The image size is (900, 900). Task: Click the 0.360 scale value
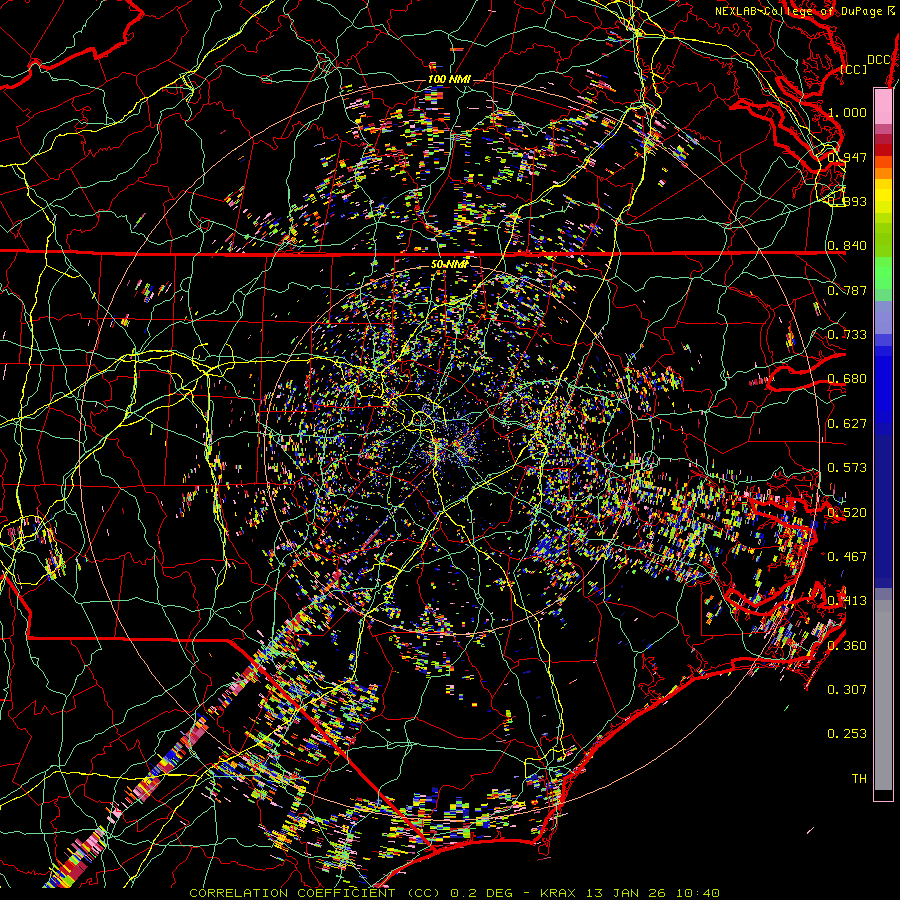848,646
